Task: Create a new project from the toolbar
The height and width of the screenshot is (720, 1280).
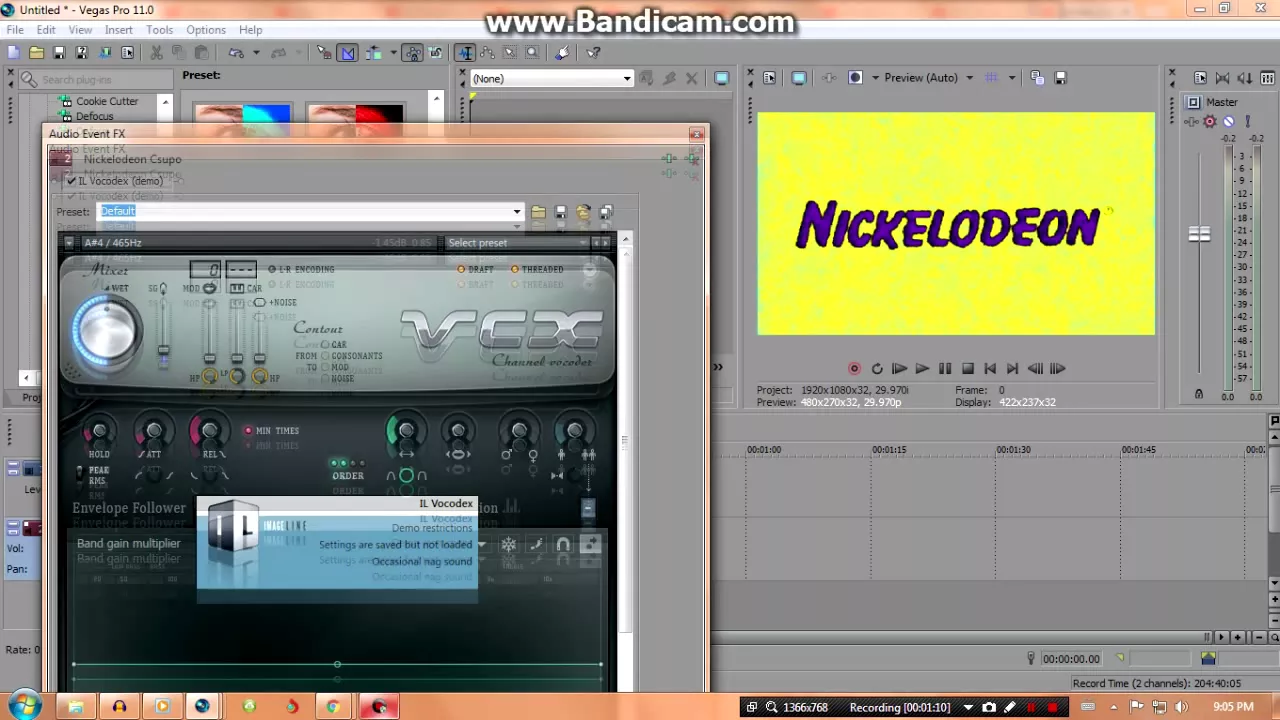Action: (14, 53)
